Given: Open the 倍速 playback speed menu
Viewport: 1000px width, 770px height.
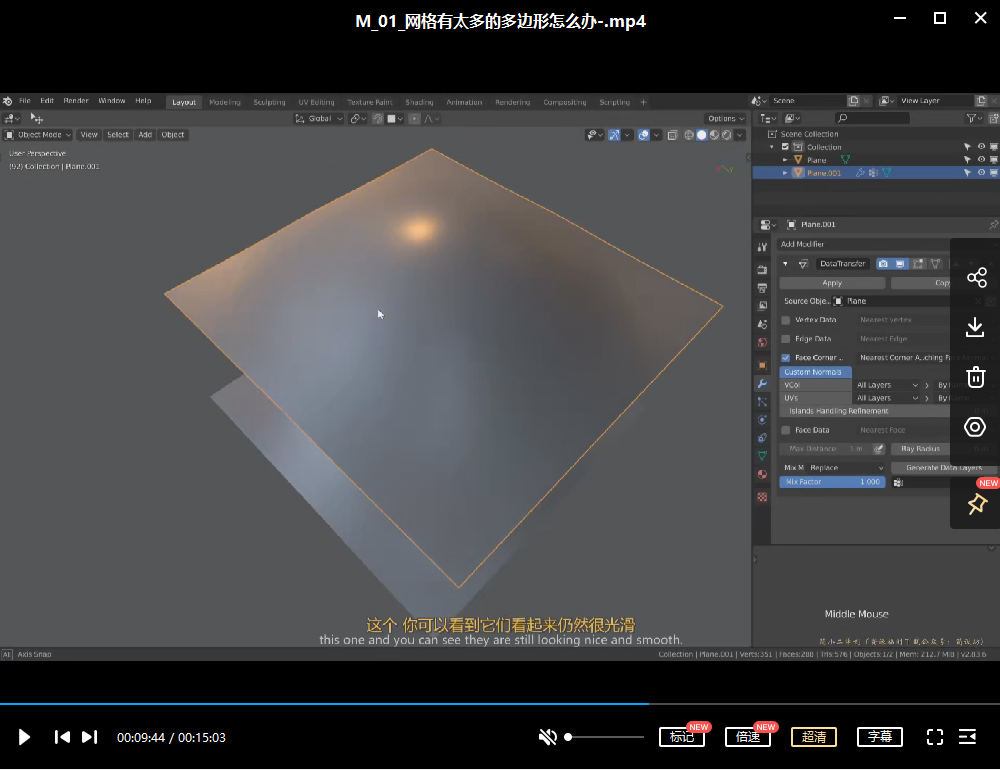Looking at the screenshot, I should (x=748, y=737).
